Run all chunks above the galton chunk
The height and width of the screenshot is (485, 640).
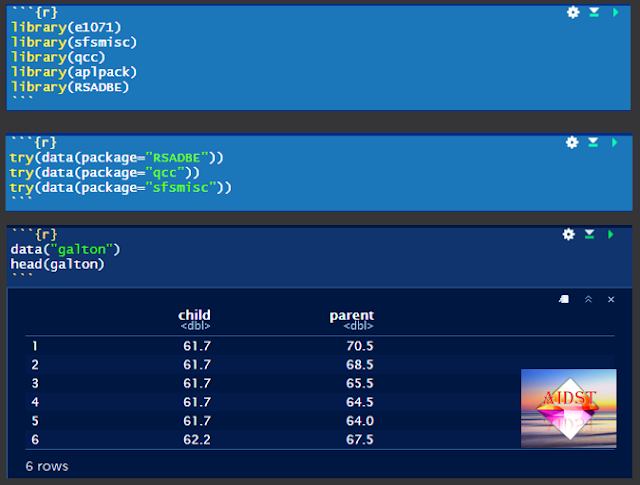pyautogui.click(x=589, y=234)
